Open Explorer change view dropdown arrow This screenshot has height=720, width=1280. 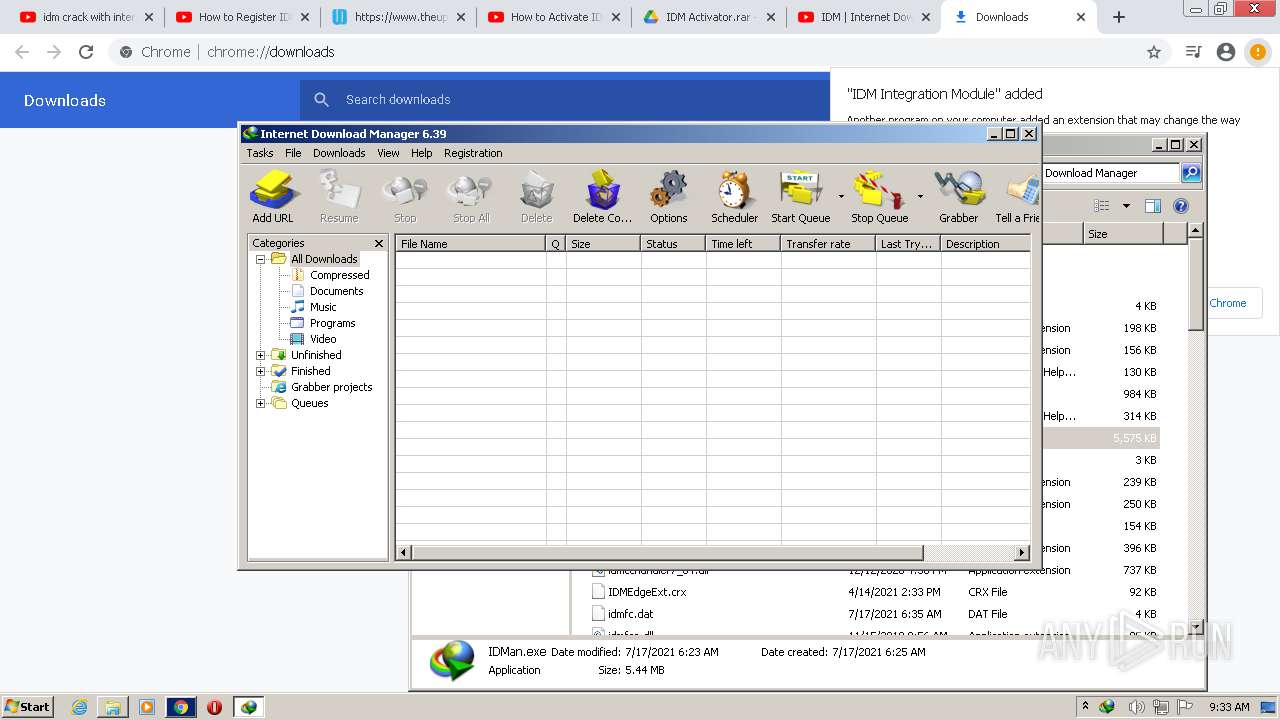(x=1126, y=206)
